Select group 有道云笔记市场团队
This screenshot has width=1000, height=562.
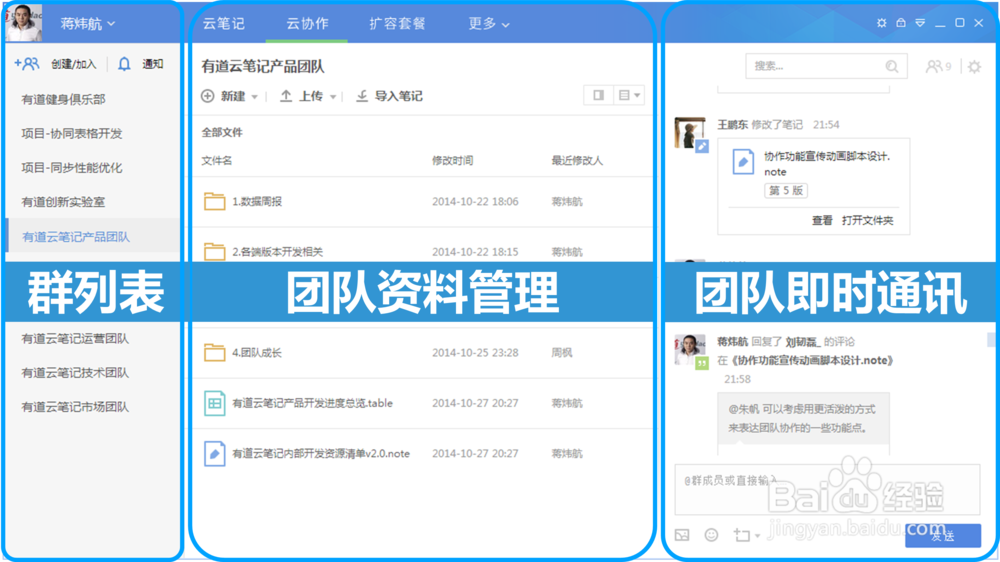[x=75, y=407]
